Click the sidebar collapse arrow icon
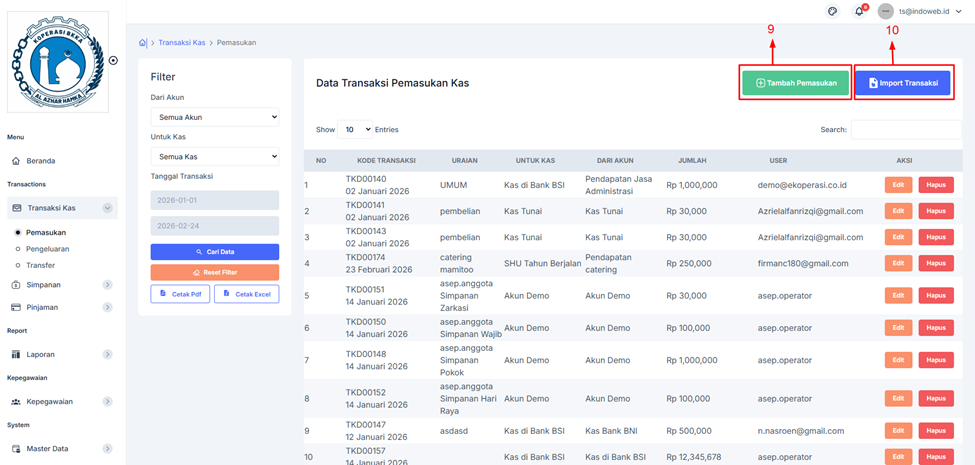 coord(113,60)
